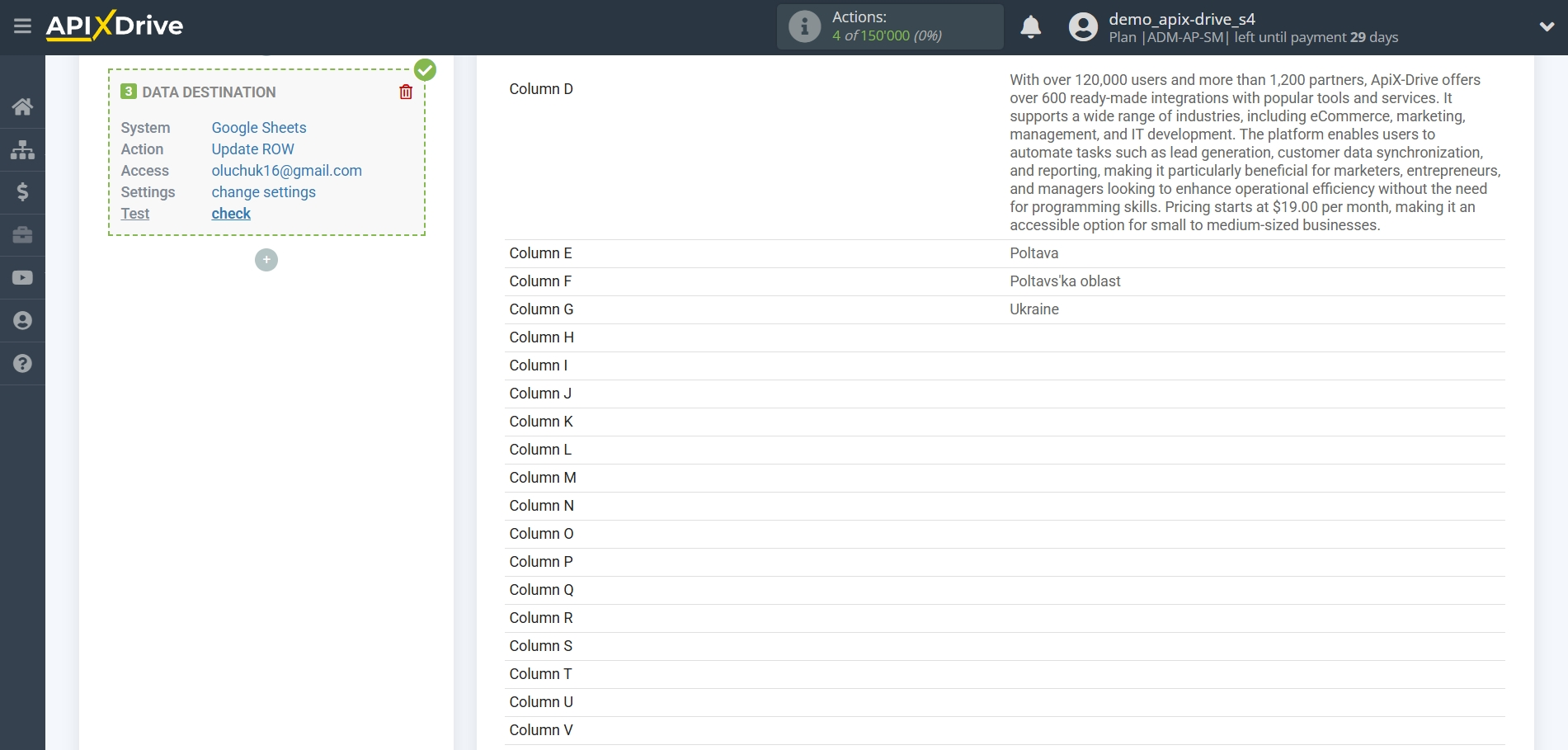Image resolution: width=1568 pixels, height=750 pixels.
Task: Click the Column I row label
Action: click(539, 366)
